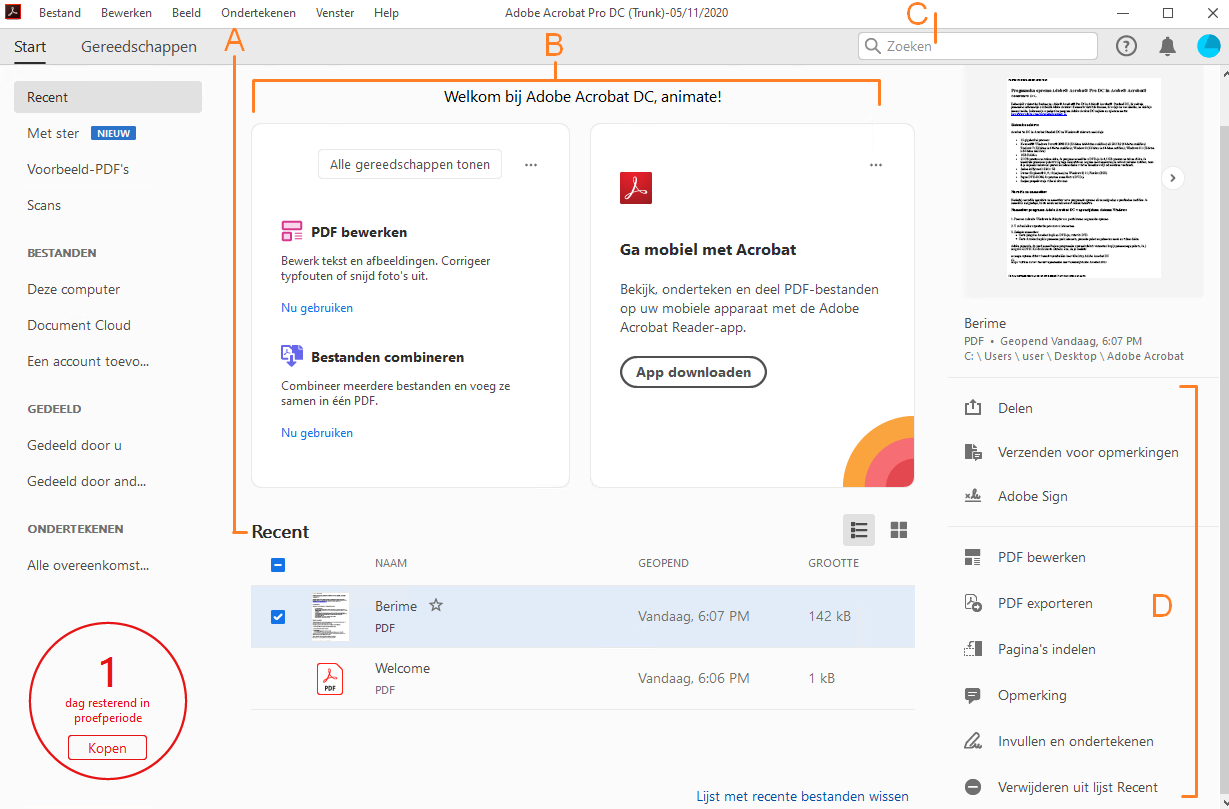This screenshot has height=809, width=1229.
Task: Click the Adobe Sign icon
Action: (x=973, y=496)
